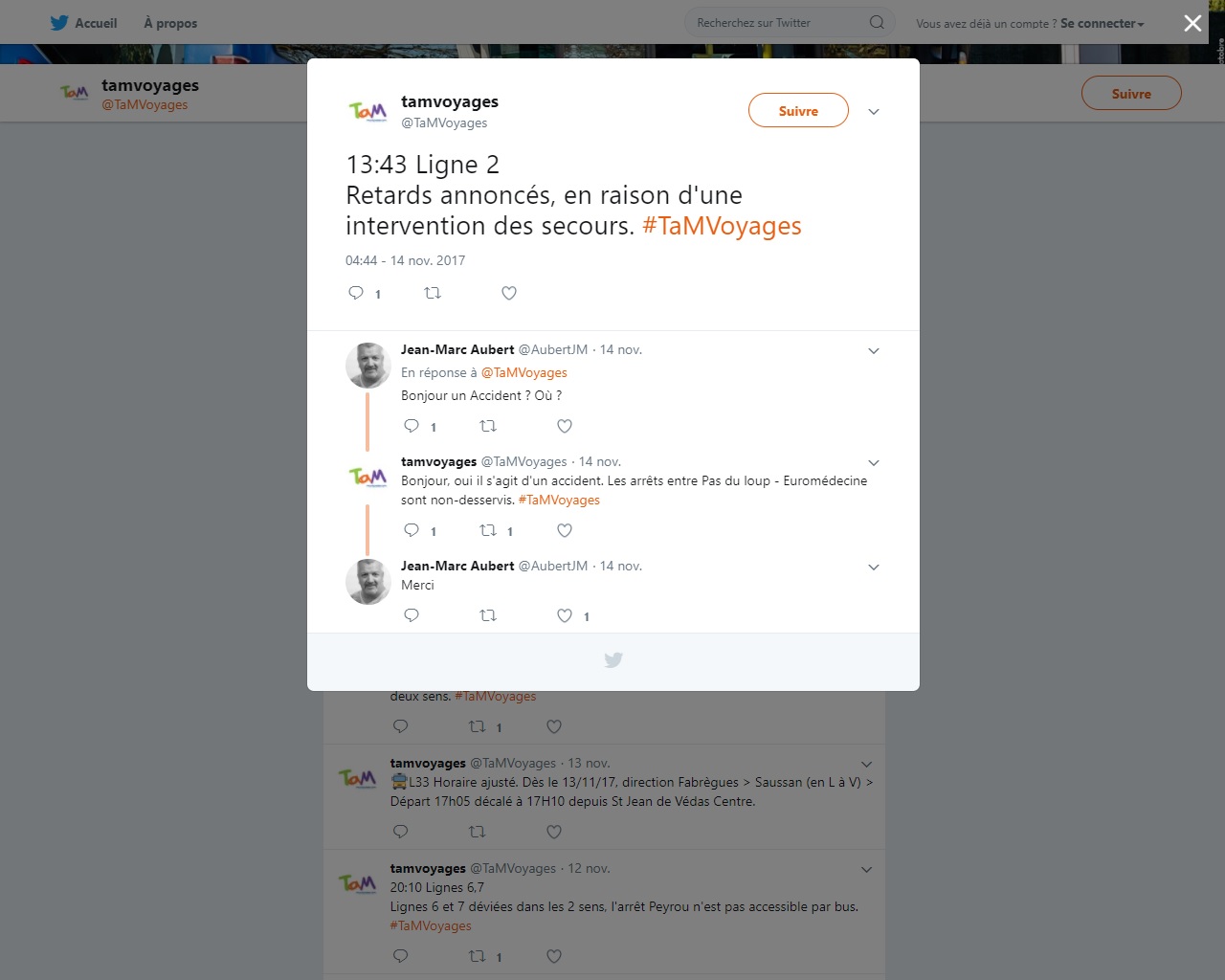Click the Twitter bird icon next to Accueil

click(x=59, y=22)
